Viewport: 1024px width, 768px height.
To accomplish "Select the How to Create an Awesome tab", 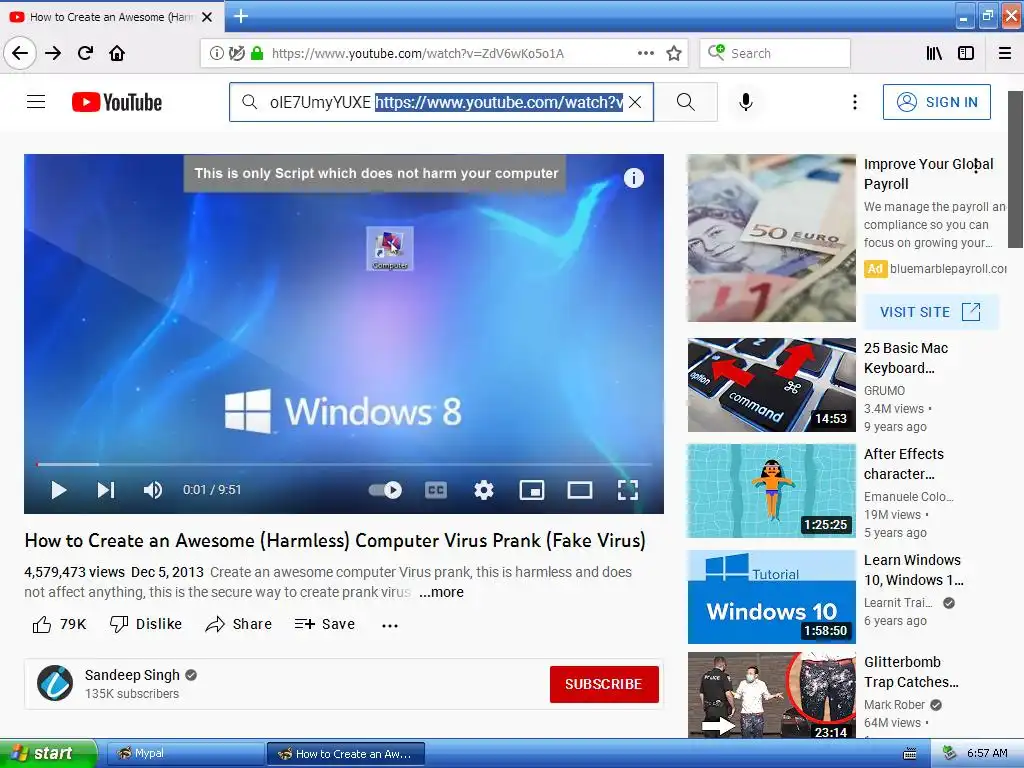I will pyautogui.click(x=112, y=17).
